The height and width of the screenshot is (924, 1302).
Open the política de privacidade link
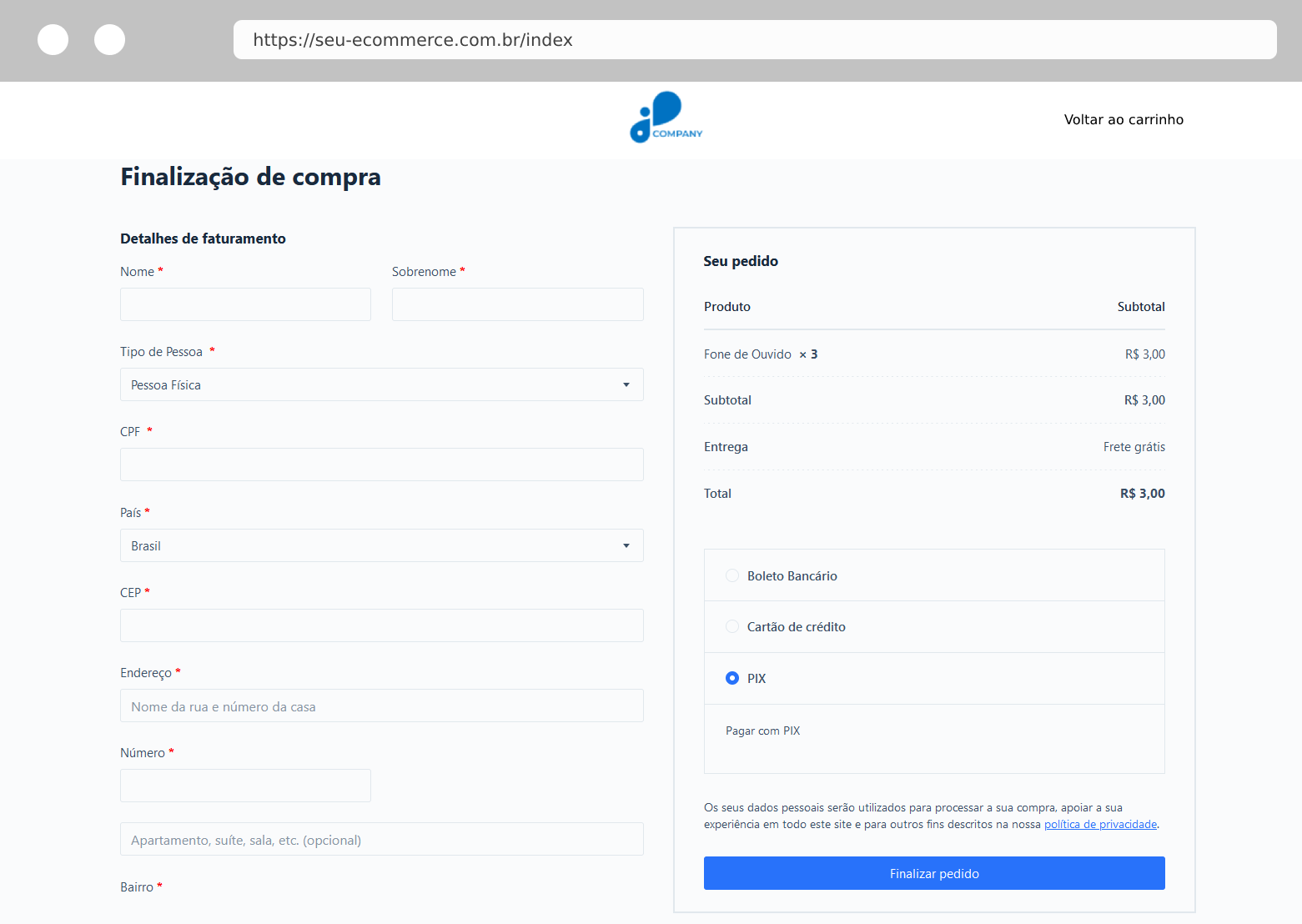1099,824
